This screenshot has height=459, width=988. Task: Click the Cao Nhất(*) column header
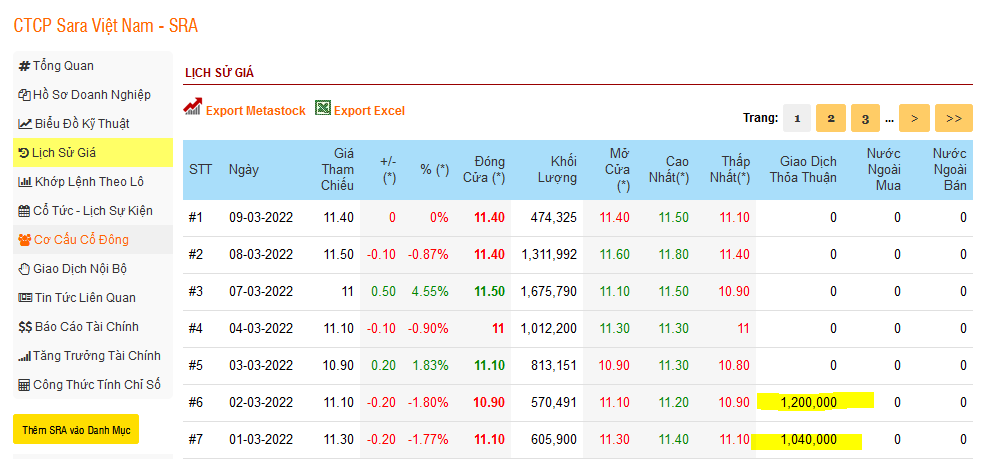[x=669, y=170]
